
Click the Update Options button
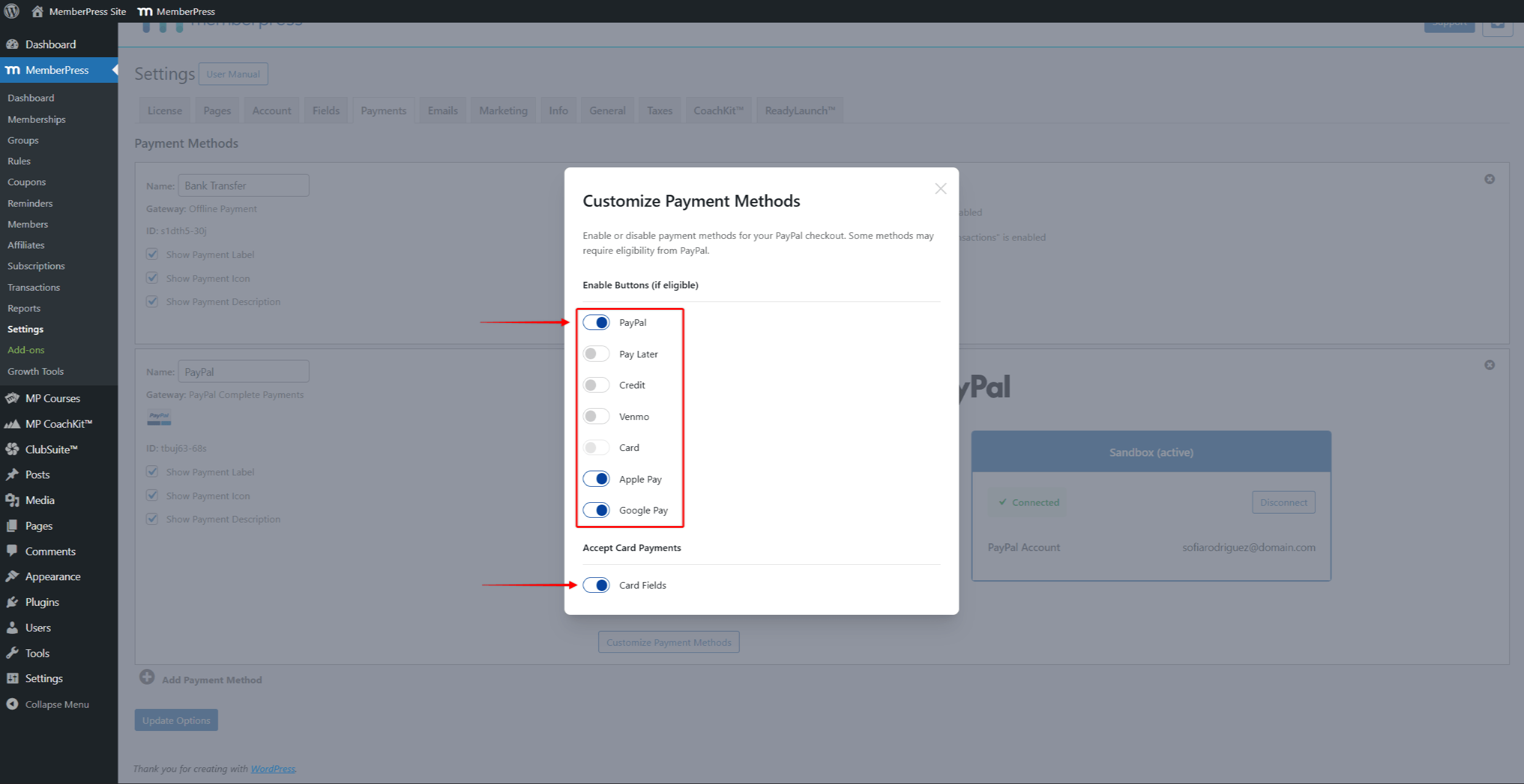[x=176, y=720]
